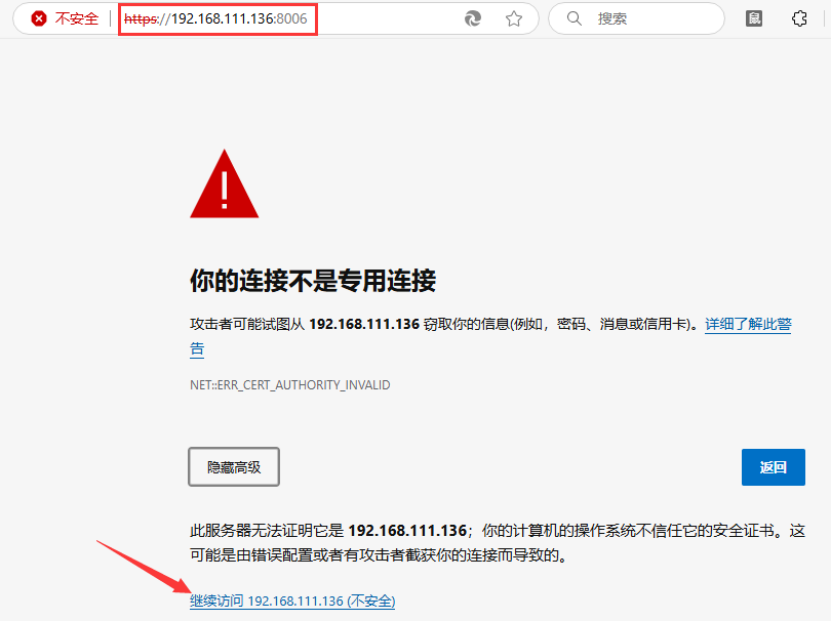Add page to favorites with star icon

click(x=514, y=19)
